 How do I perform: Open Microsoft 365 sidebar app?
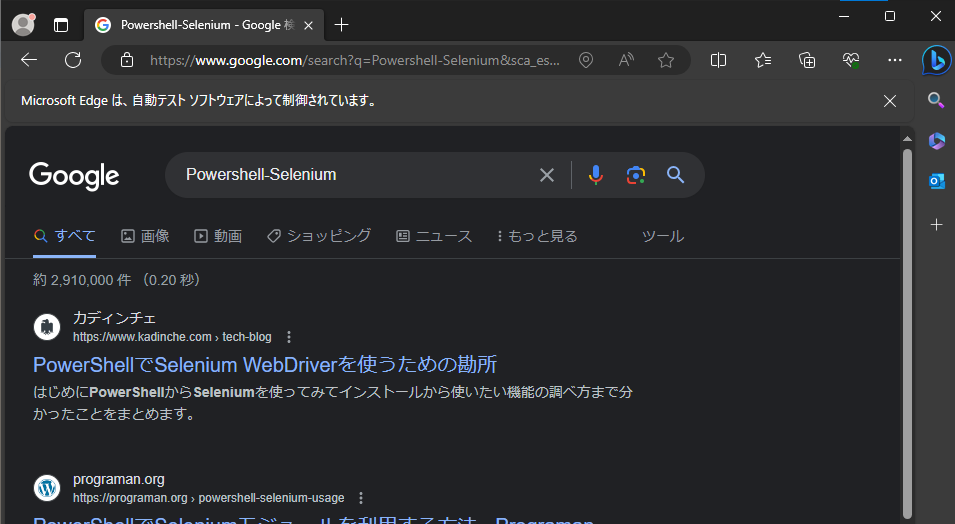click(x=936, y=141)
